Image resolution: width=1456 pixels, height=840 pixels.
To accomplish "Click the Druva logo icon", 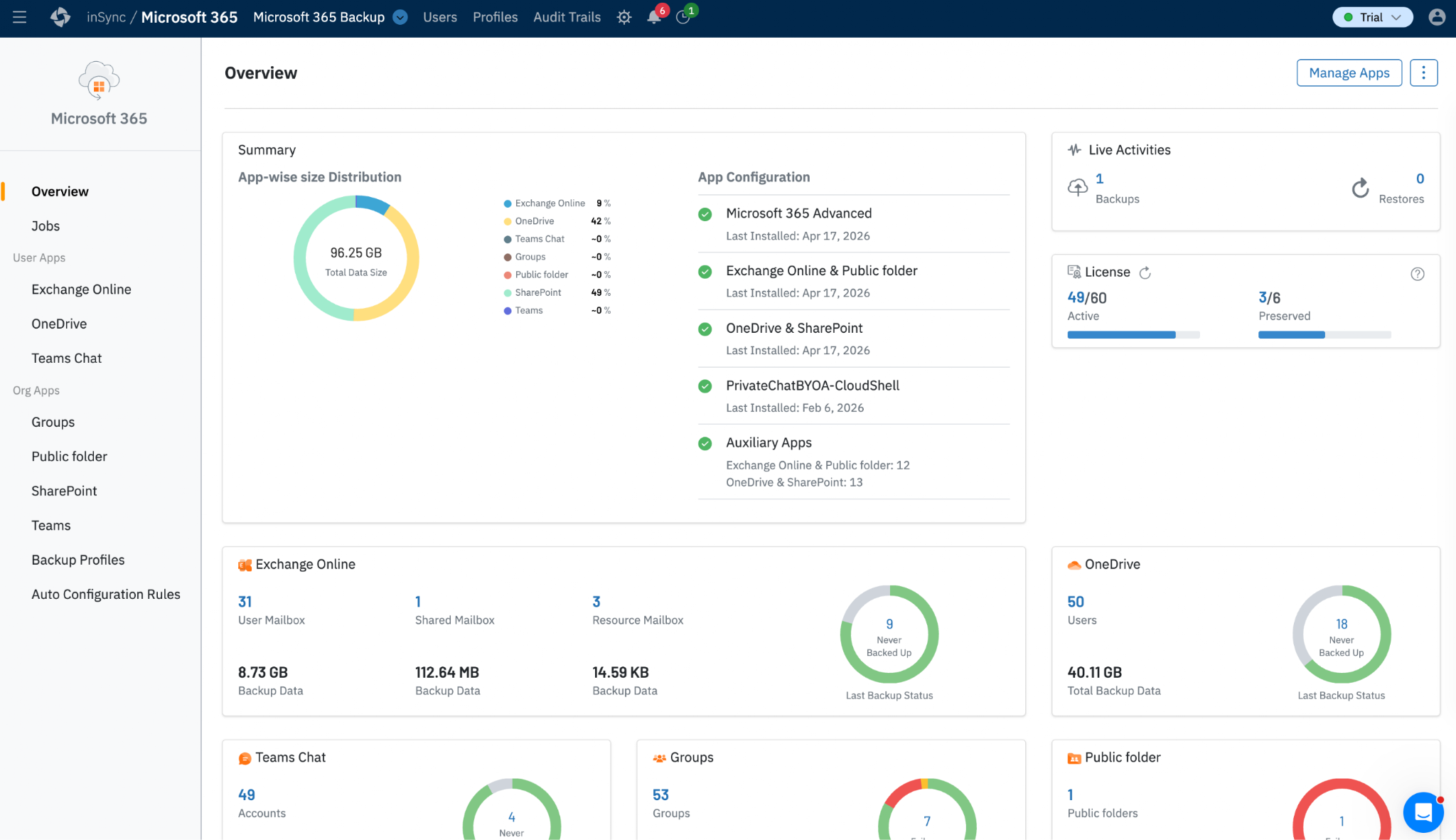I will click(60, 17).
